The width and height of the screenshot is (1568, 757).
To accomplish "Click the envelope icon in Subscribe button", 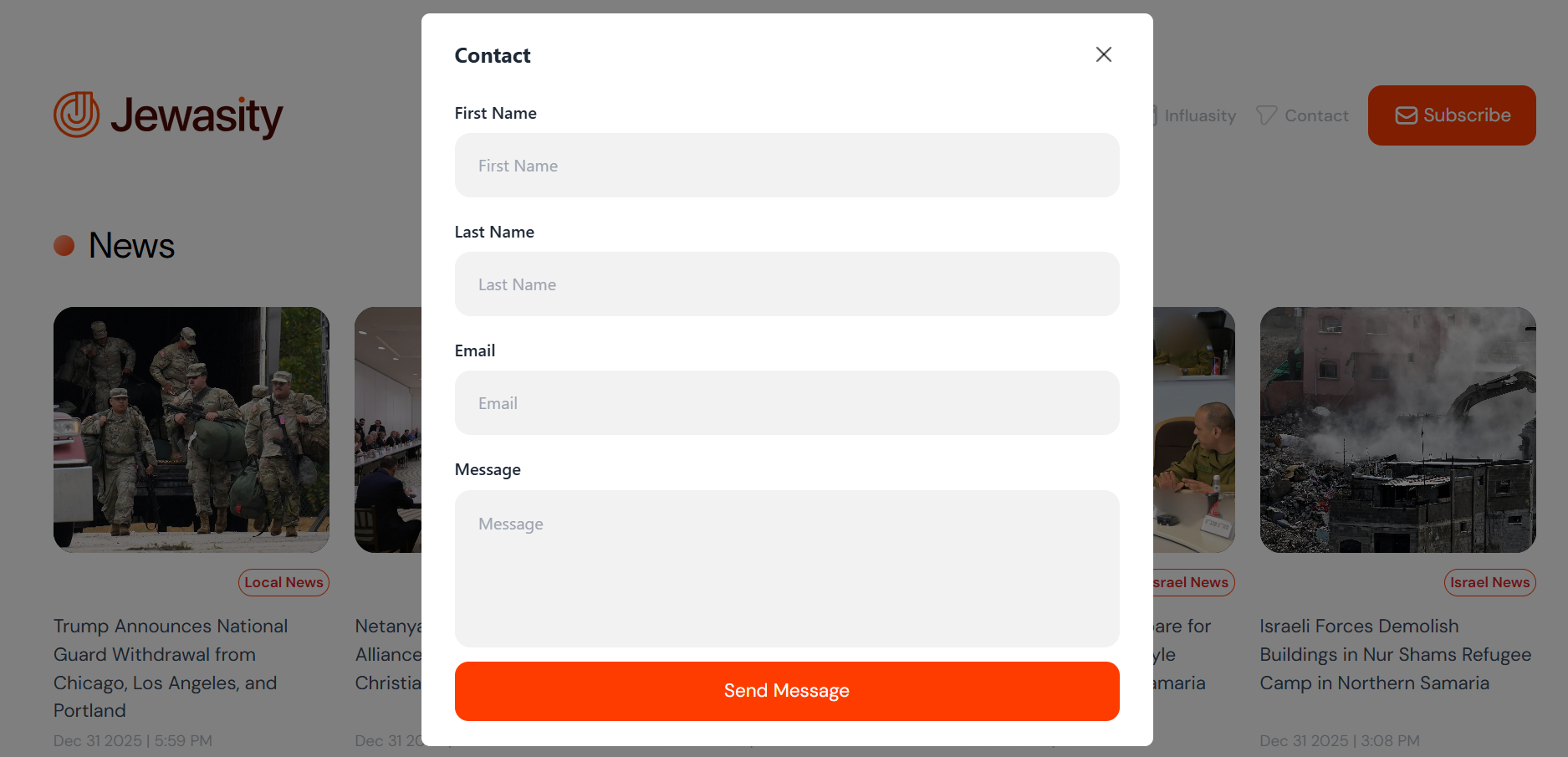I will (1406, 115).
